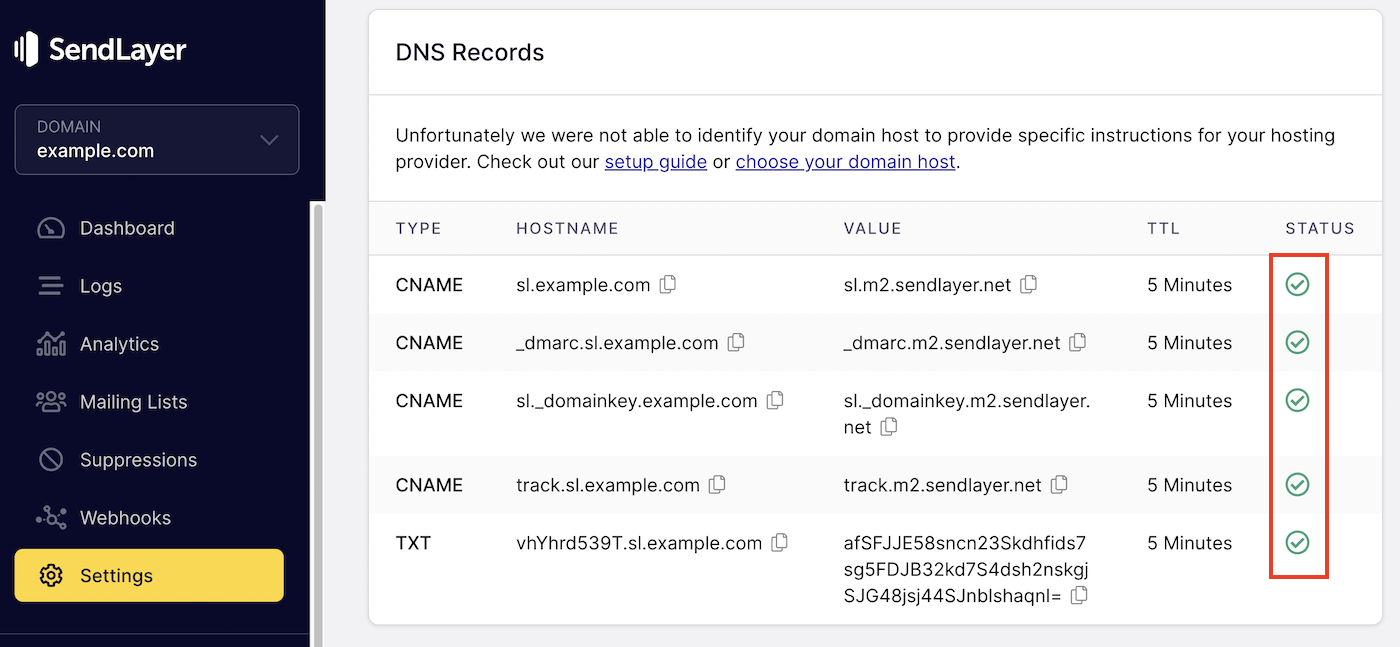Copy the _dmarc.m2.sendlayer.net value
1400x647 pixels.
pyautogui.click(x=1078, y=343)
